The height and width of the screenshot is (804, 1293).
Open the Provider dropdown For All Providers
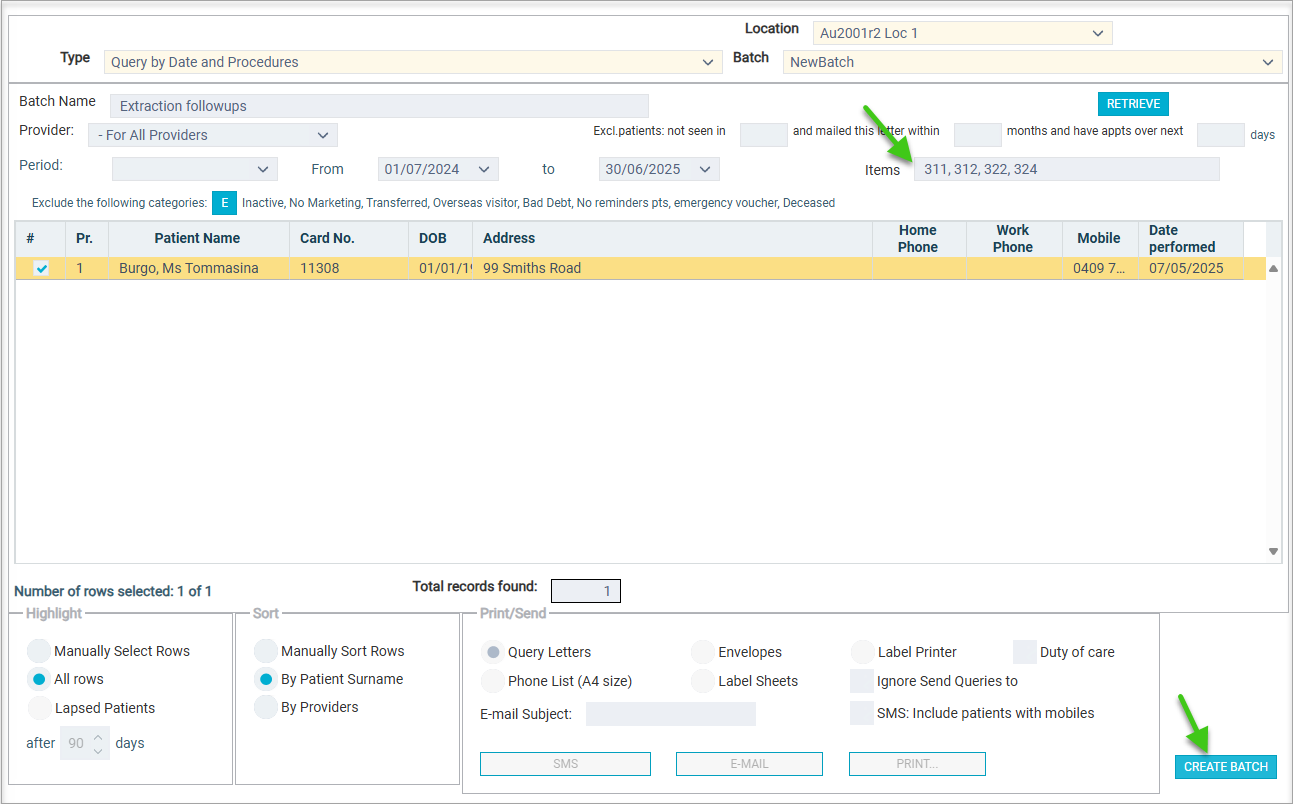click(x=213, y=135)
